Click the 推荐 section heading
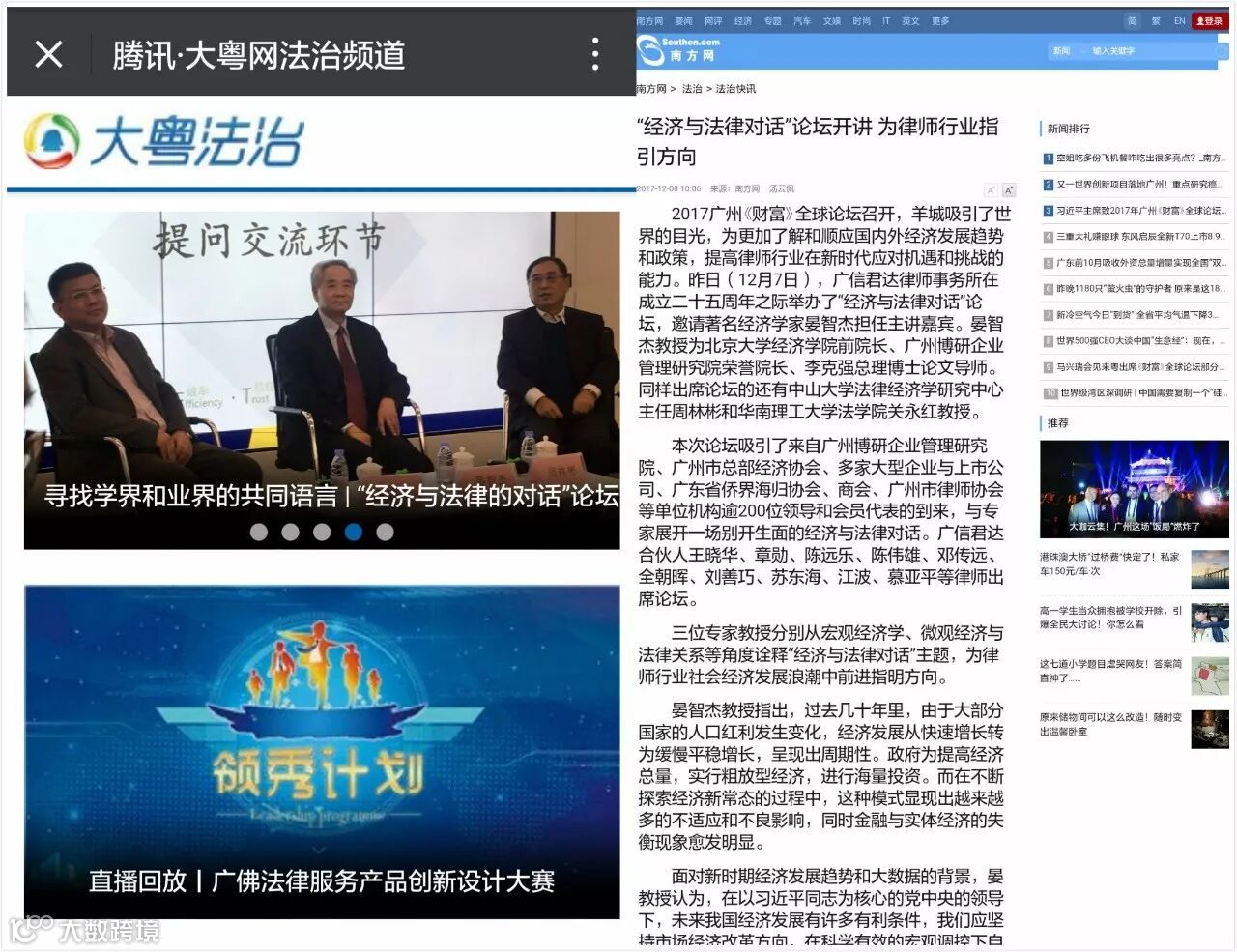1237x952 pixels. (x=1058, y=423)
